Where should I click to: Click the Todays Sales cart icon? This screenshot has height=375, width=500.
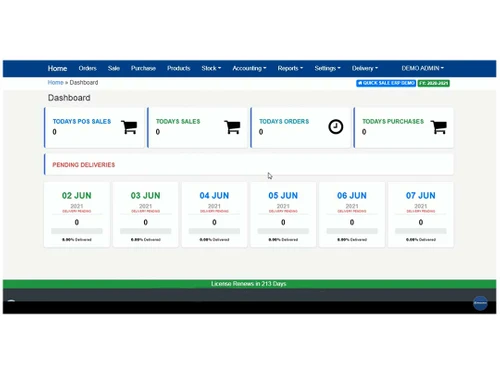pos(232,127)
